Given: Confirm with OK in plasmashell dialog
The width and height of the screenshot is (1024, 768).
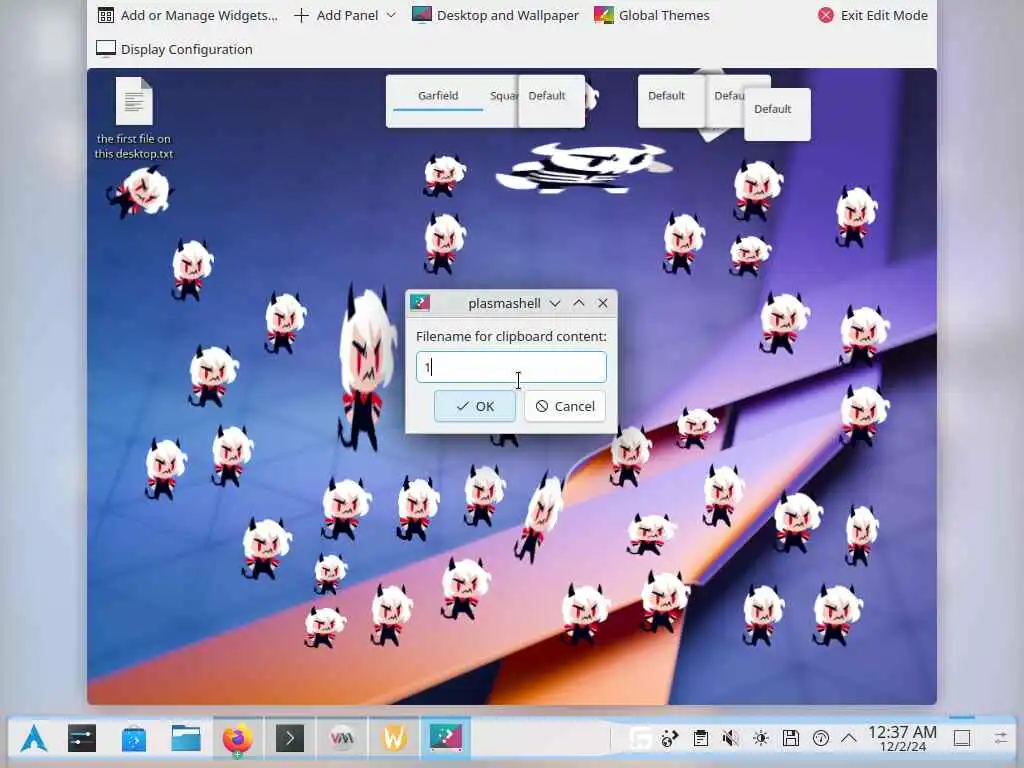Looking at the screenshot, I should point(475,406).
